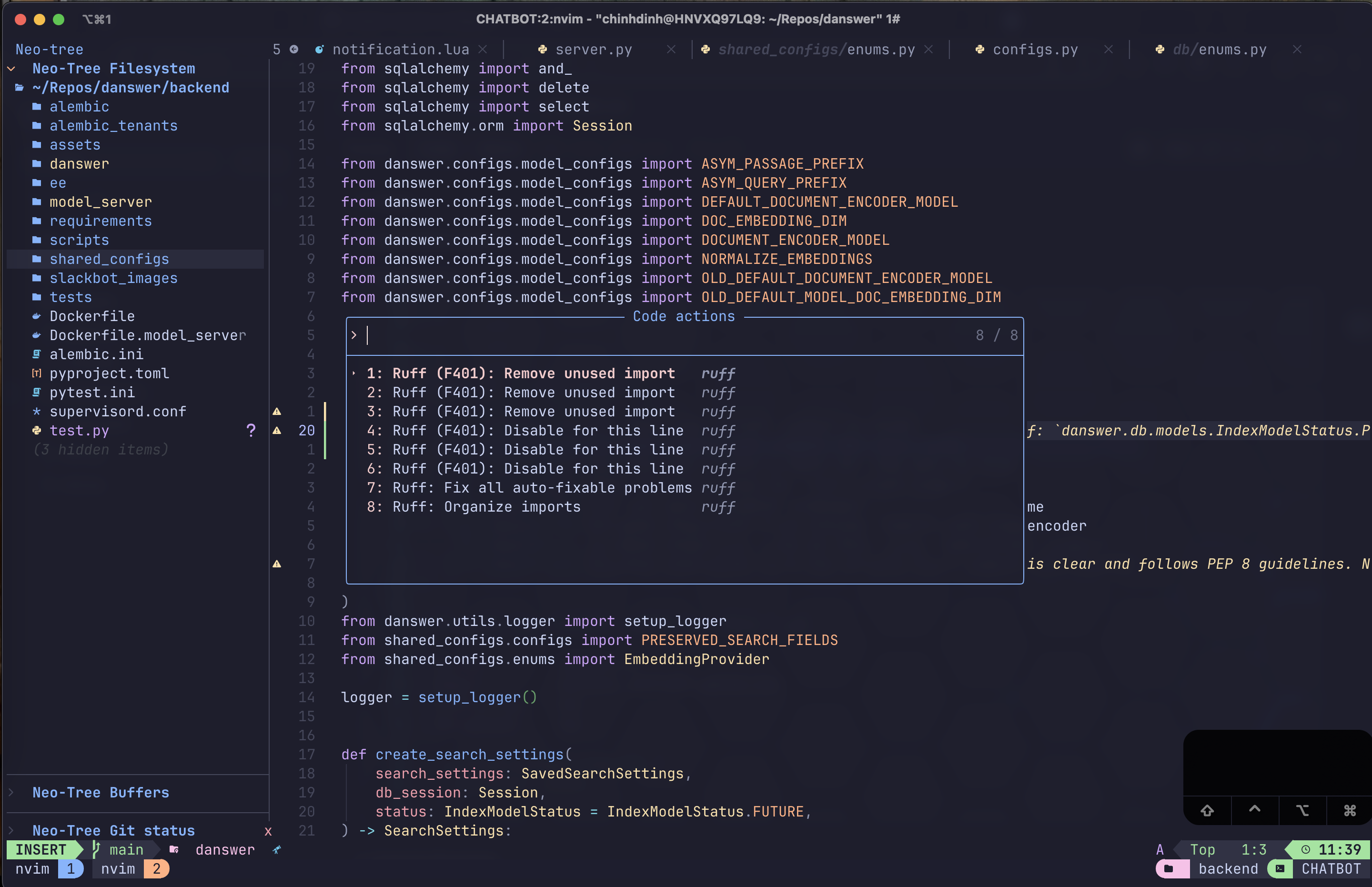Click the Dockerfile whale icon
1372x887 pixels.
click(37, 316)
